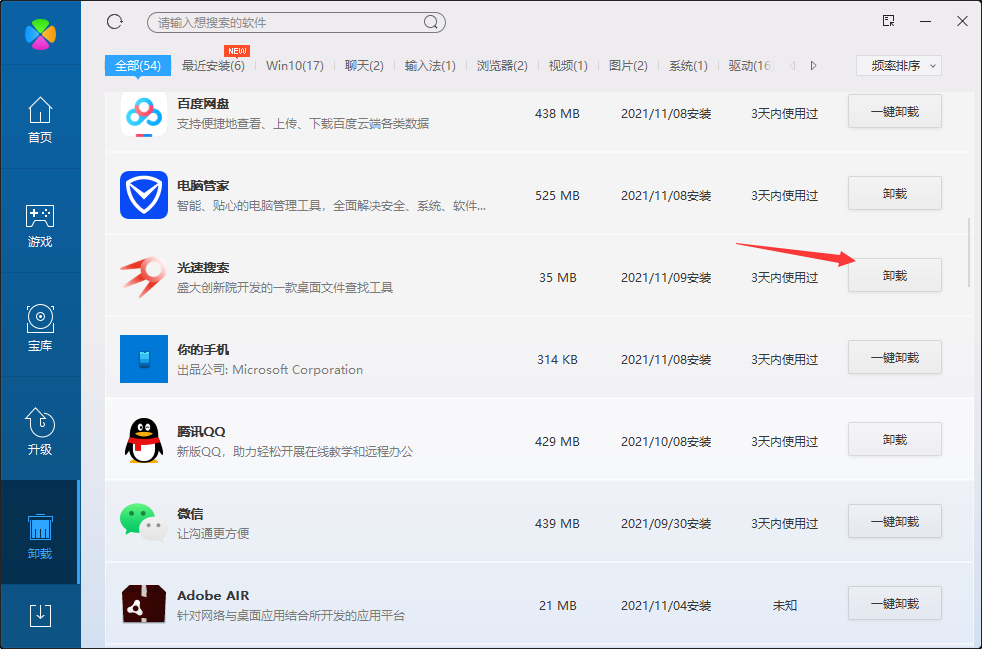Click 卸载 for 光速搜索
The image size is (982, 649).
pos(895,276)
